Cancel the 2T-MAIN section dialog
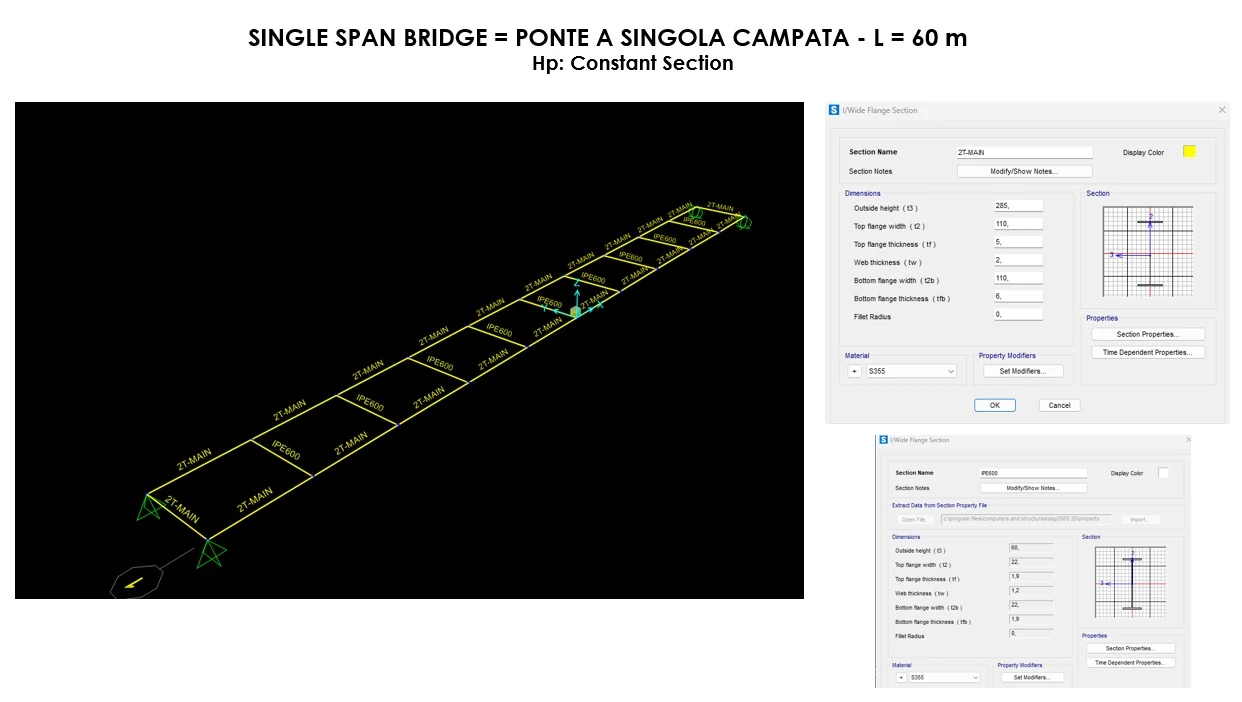The height and width of the screenshot is (702, 1242). pyautogui.click(x=1060, y=405)
